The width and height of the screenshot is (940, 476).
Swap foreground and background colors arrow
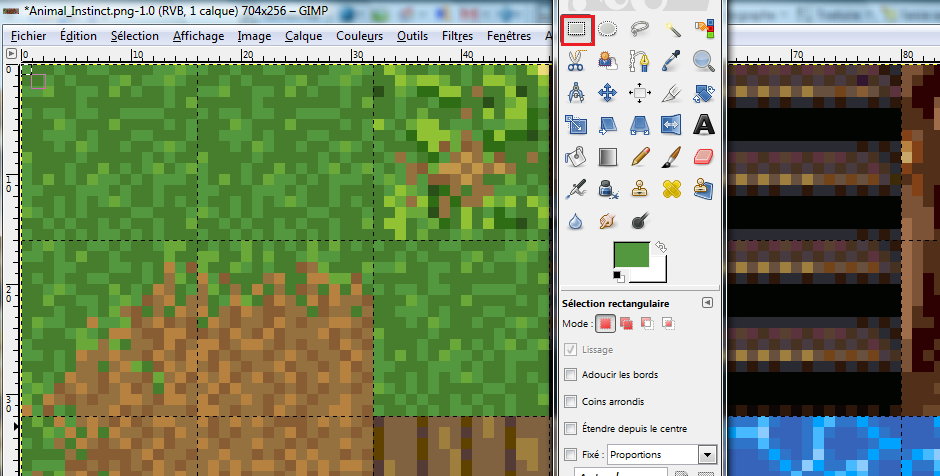662,246
